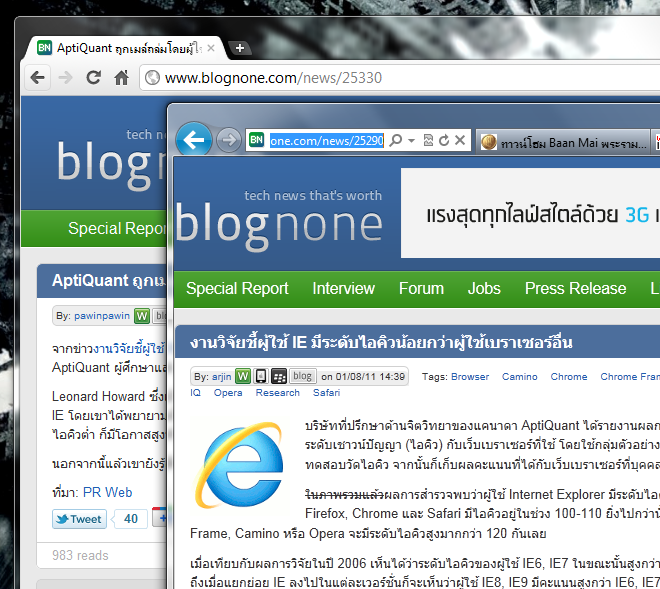Open Safari tag link

(326, 392)
